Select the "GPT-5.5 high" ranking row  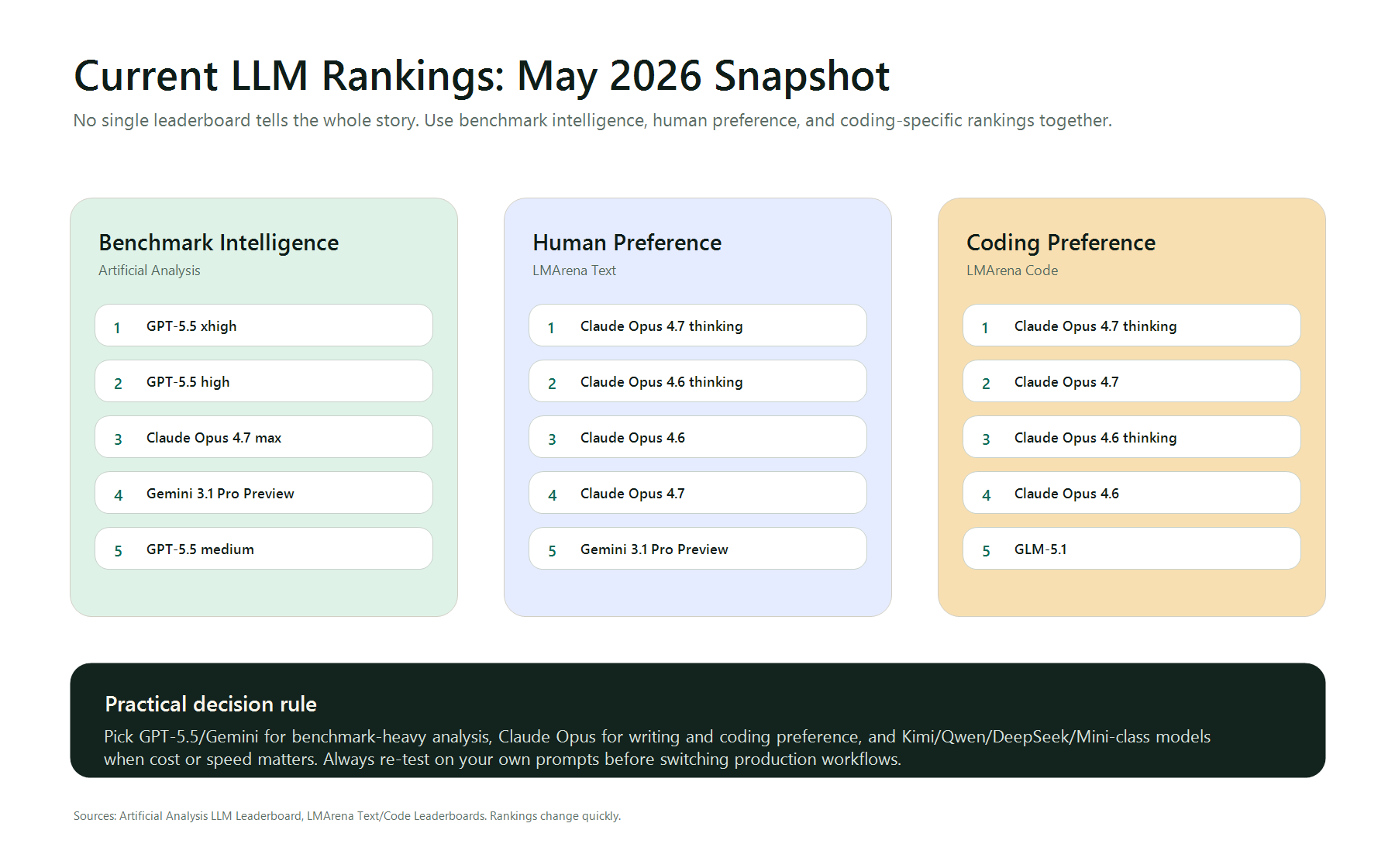[263, 381]
